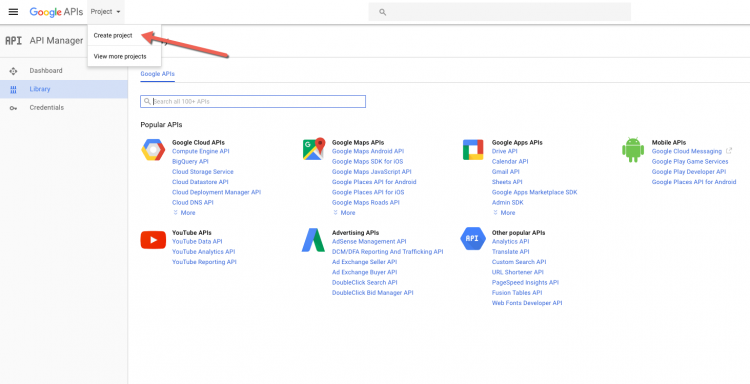Expand More under Google Apps APIs
The width and height of the screenshot is (750, 384).
pos(504,213)
